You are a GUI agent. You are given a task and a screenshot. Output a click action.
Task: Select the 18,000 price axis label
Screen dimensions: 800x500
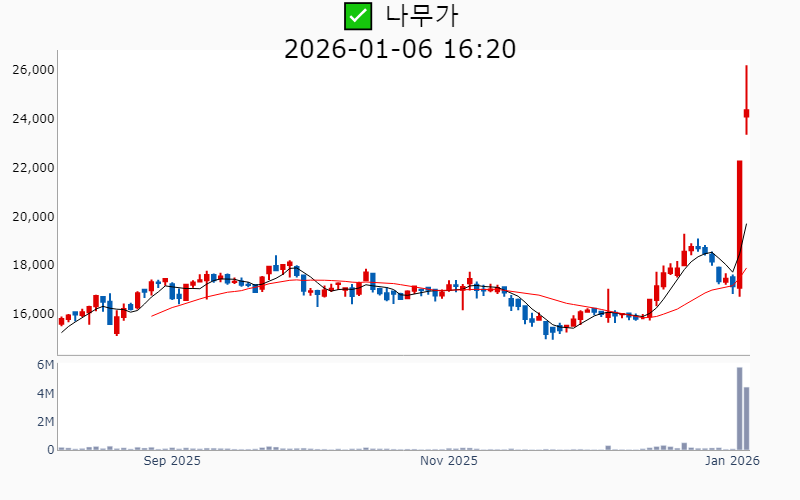tap(32, 265)
